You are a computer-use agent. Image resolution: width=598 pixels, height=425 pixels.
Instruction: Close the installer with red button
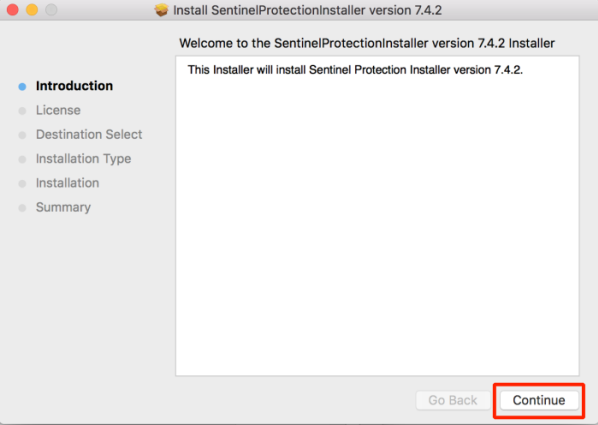tap(13, 10)
